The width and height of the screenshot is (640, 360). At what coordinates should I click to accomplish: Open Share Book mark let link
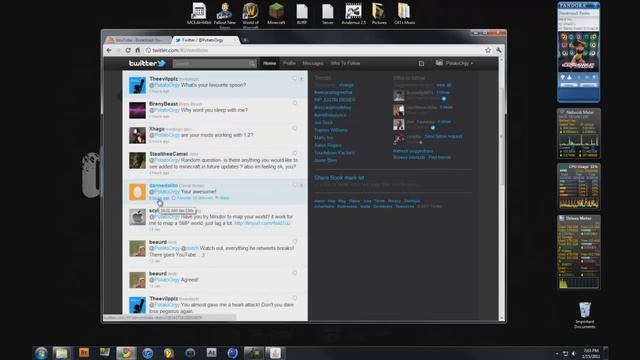pos(339,178)
